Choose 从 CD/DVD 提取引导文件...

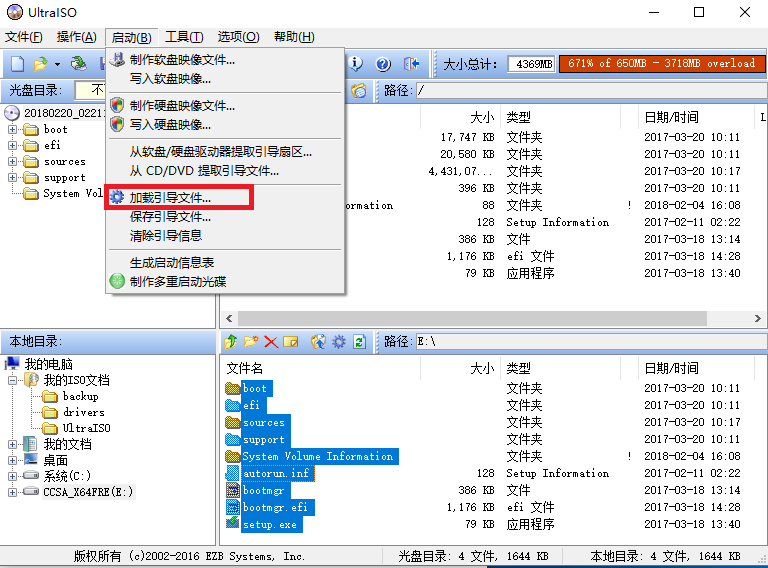pos(225,170)
